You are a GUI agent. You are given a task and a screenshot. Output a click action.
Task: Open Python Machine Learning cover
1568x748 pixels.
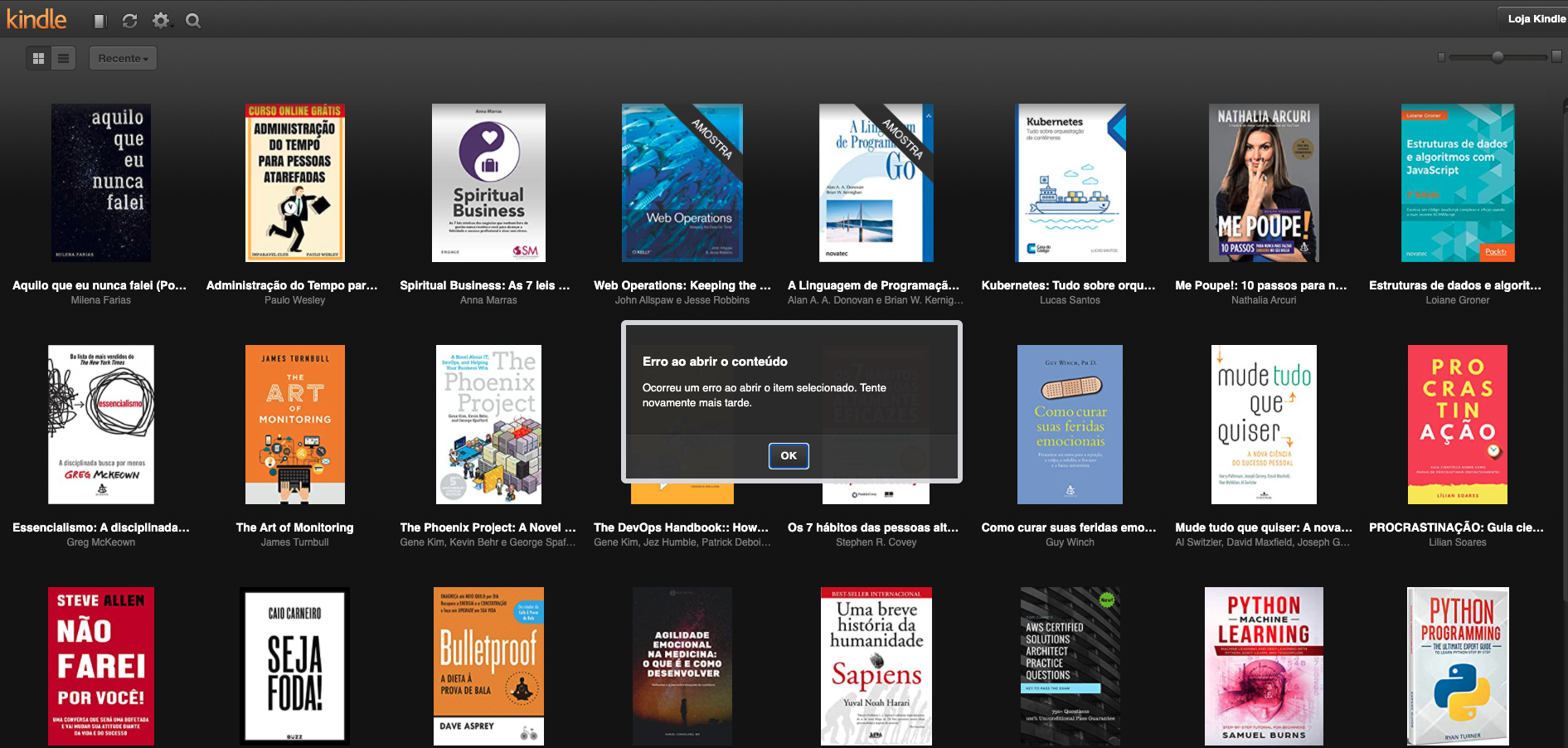point(1264,667)
